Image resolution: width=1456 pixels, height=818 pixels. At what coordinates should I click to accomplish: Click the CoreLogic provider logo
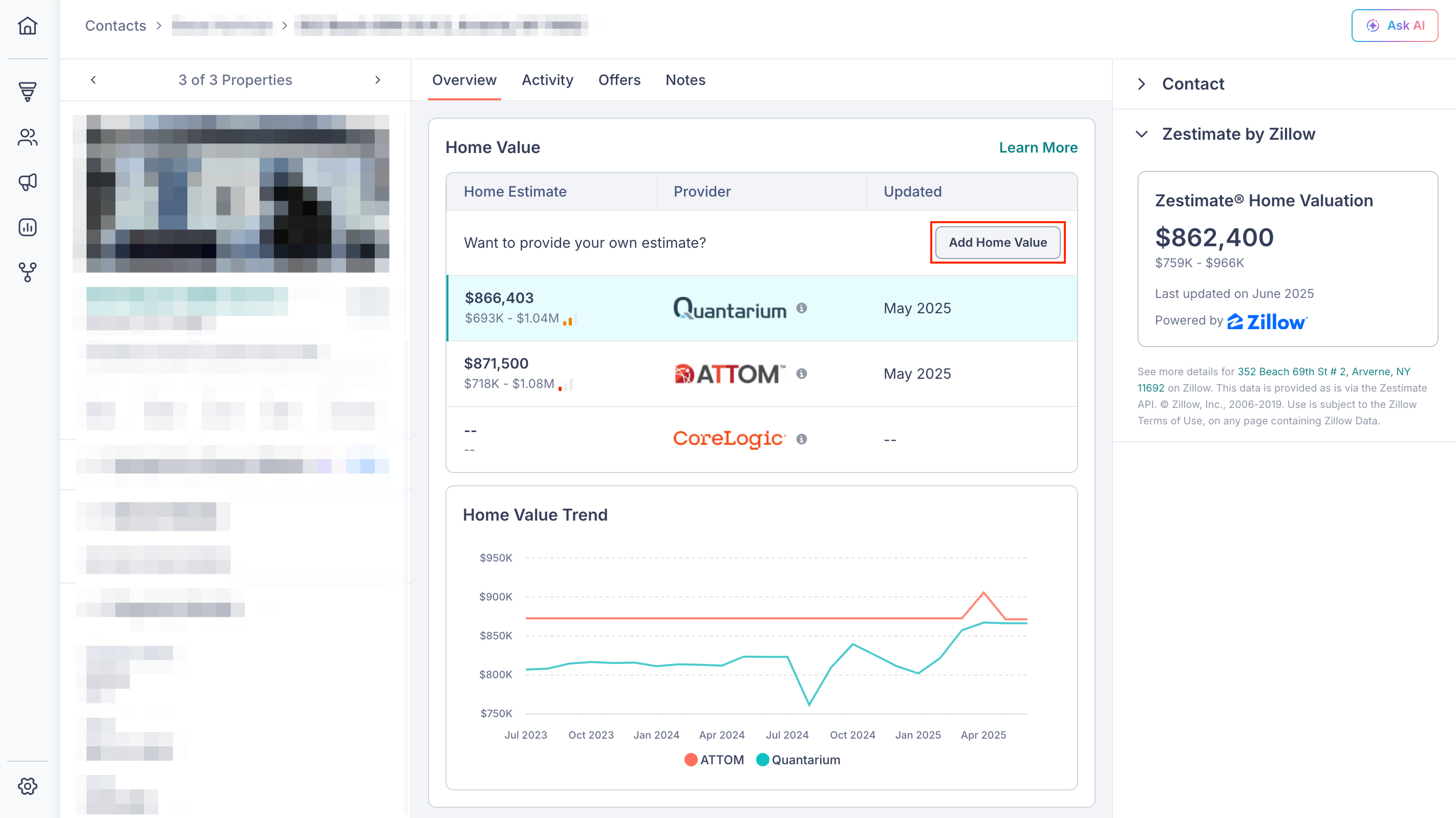coord(729,439)
